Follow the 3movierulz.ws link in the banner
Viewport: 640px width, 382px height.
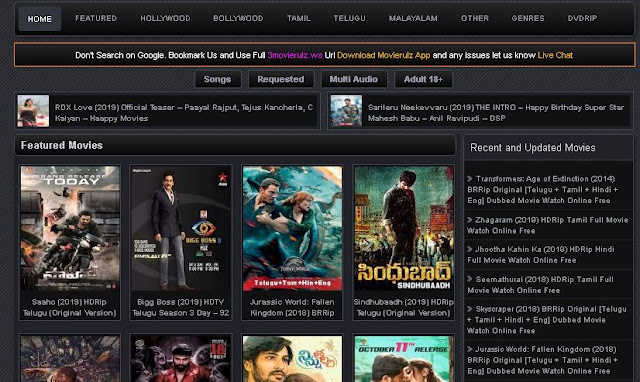pyautogui.click(x=295, y=55)
